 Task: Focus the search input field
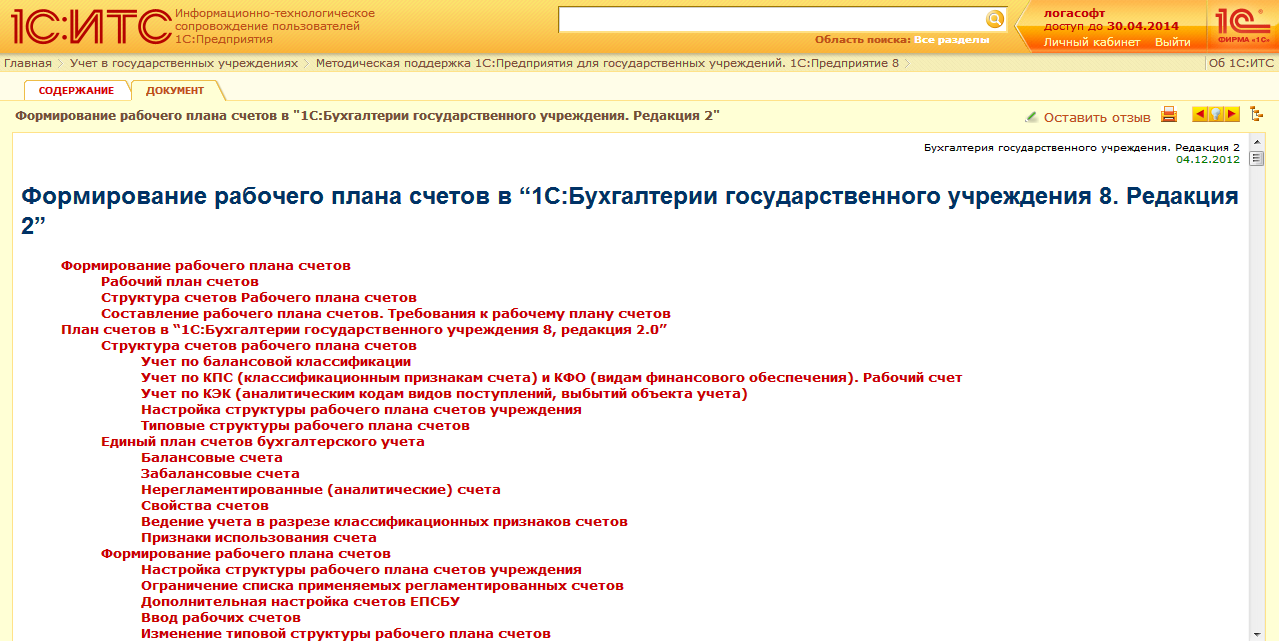coord(771,19)
